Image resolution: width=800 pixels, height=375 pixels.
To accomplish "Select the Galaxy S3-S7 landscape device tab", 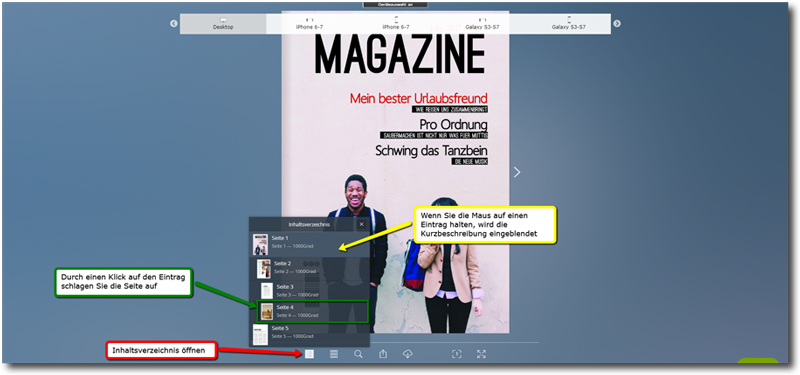I will pyautogui.click(x=482, y=24).
